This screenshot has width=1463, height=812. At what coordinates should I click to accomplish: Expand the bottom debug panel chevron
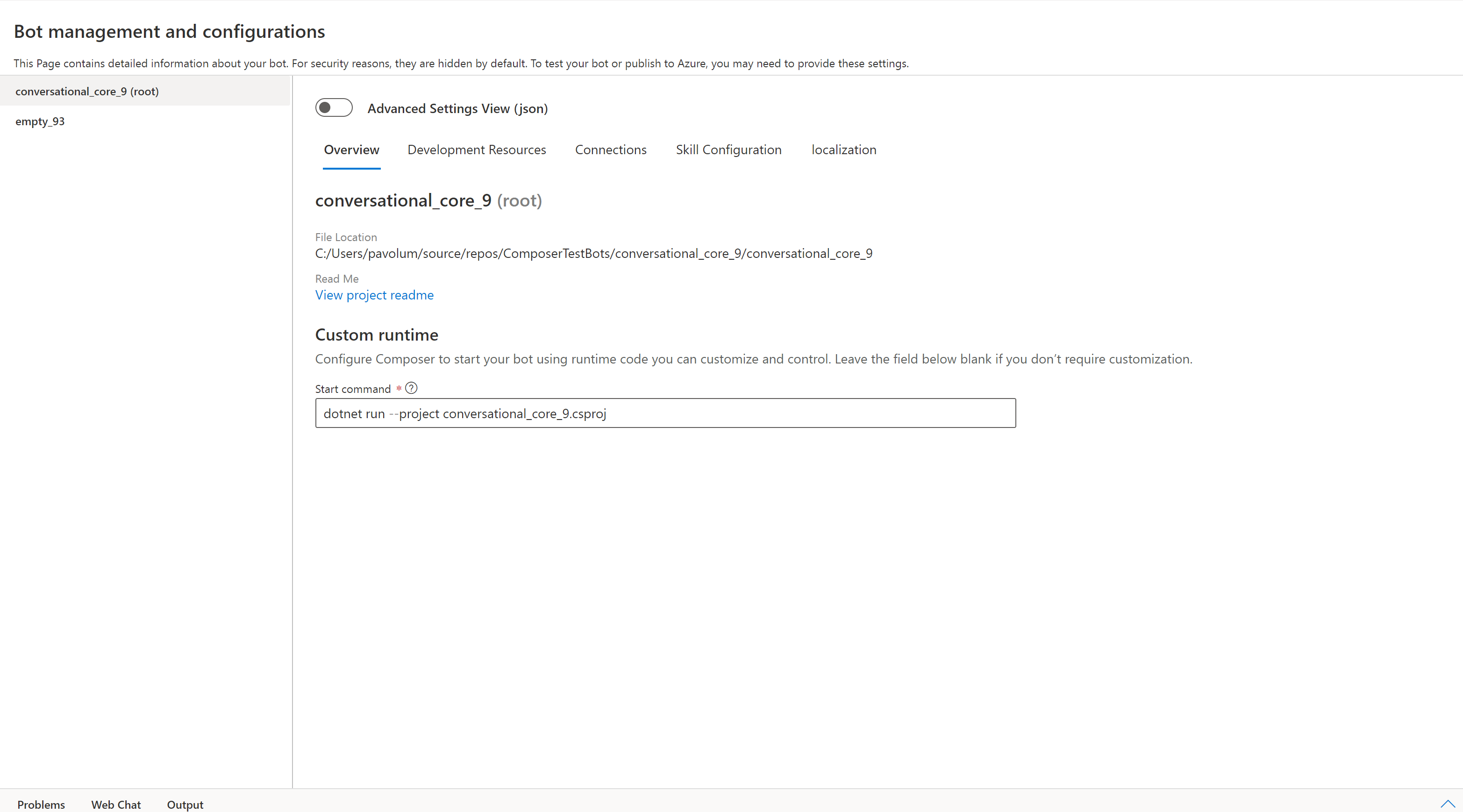point(1447,804)
